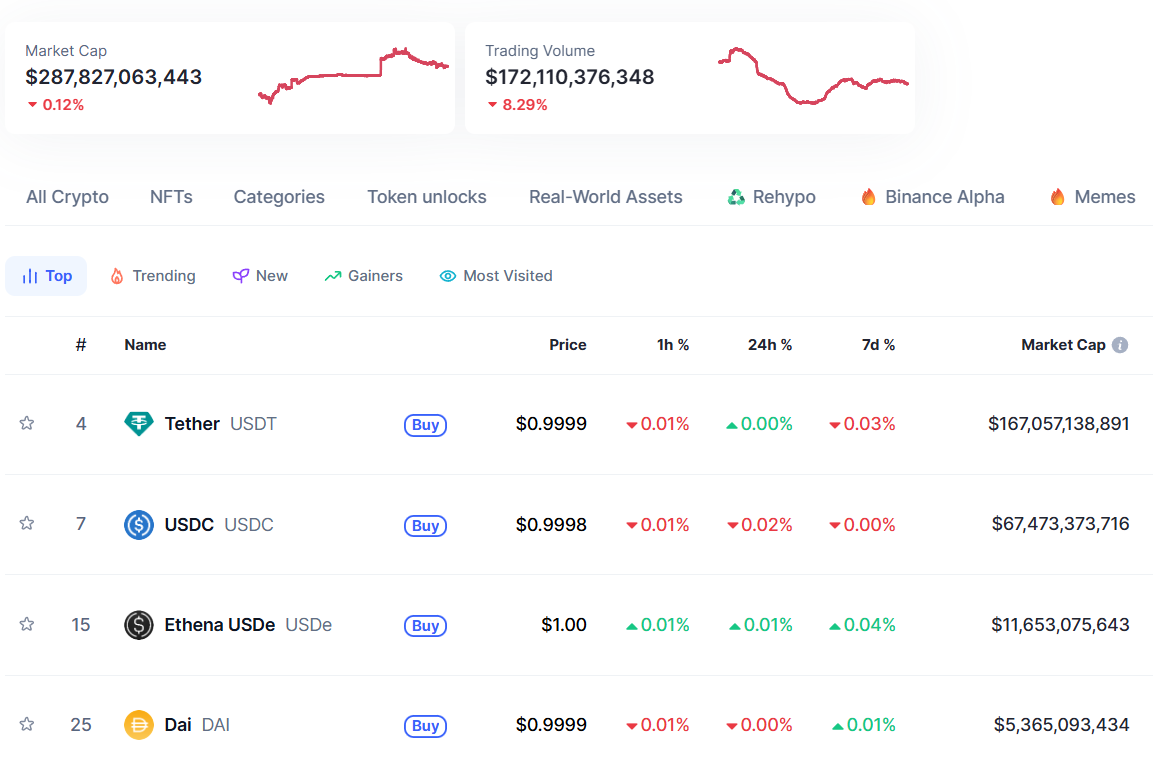Click the Memes flame icon
This screenshot has height=768, width=1153.
1057,196
